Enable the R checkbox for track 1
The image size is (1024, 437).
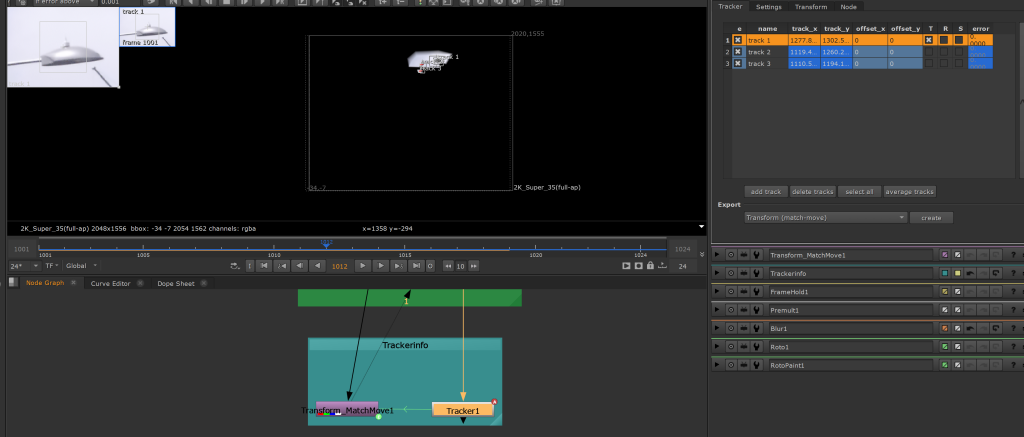(x=944, y=40)
